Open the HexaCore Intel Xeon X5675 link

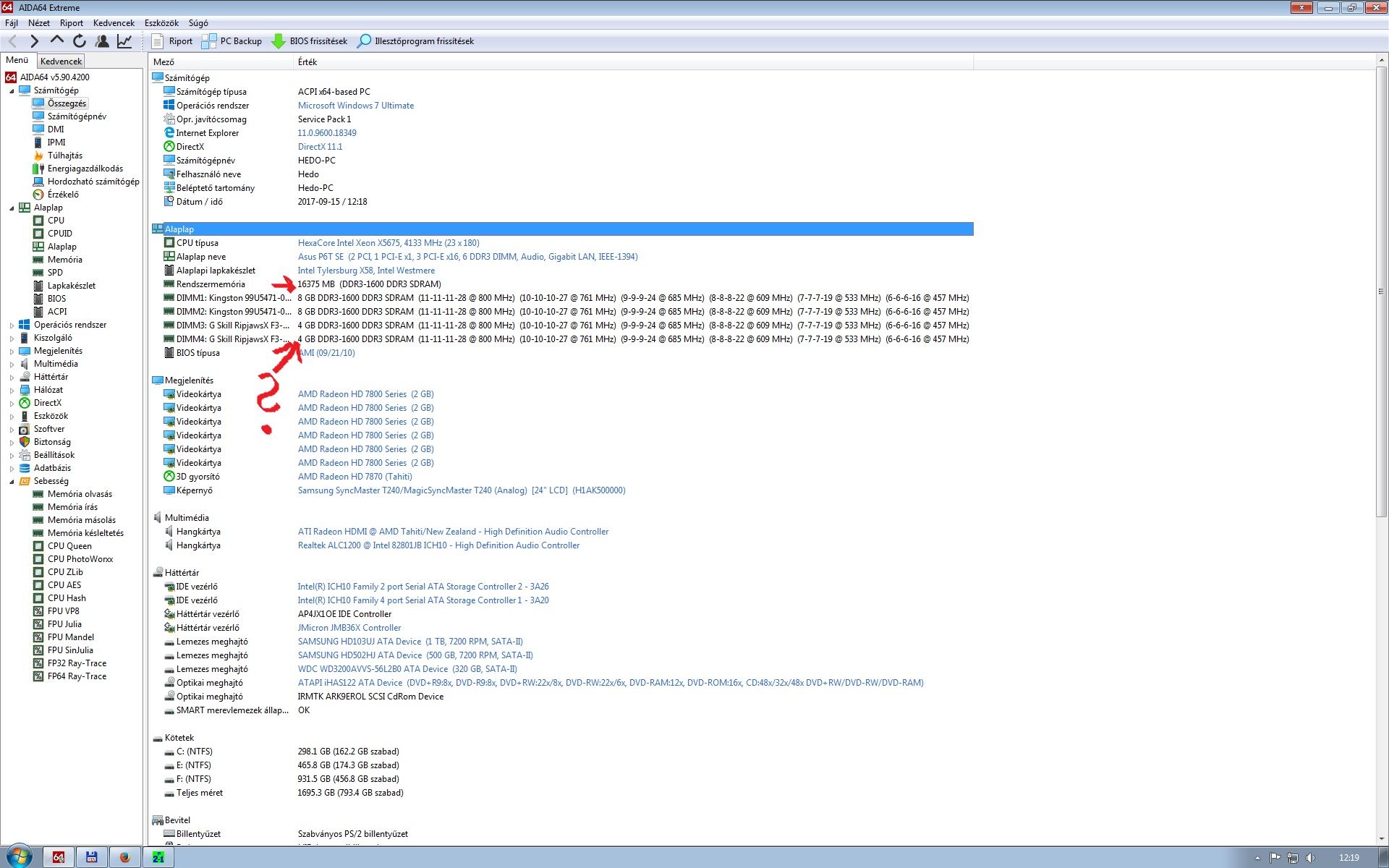click(388, 243)
